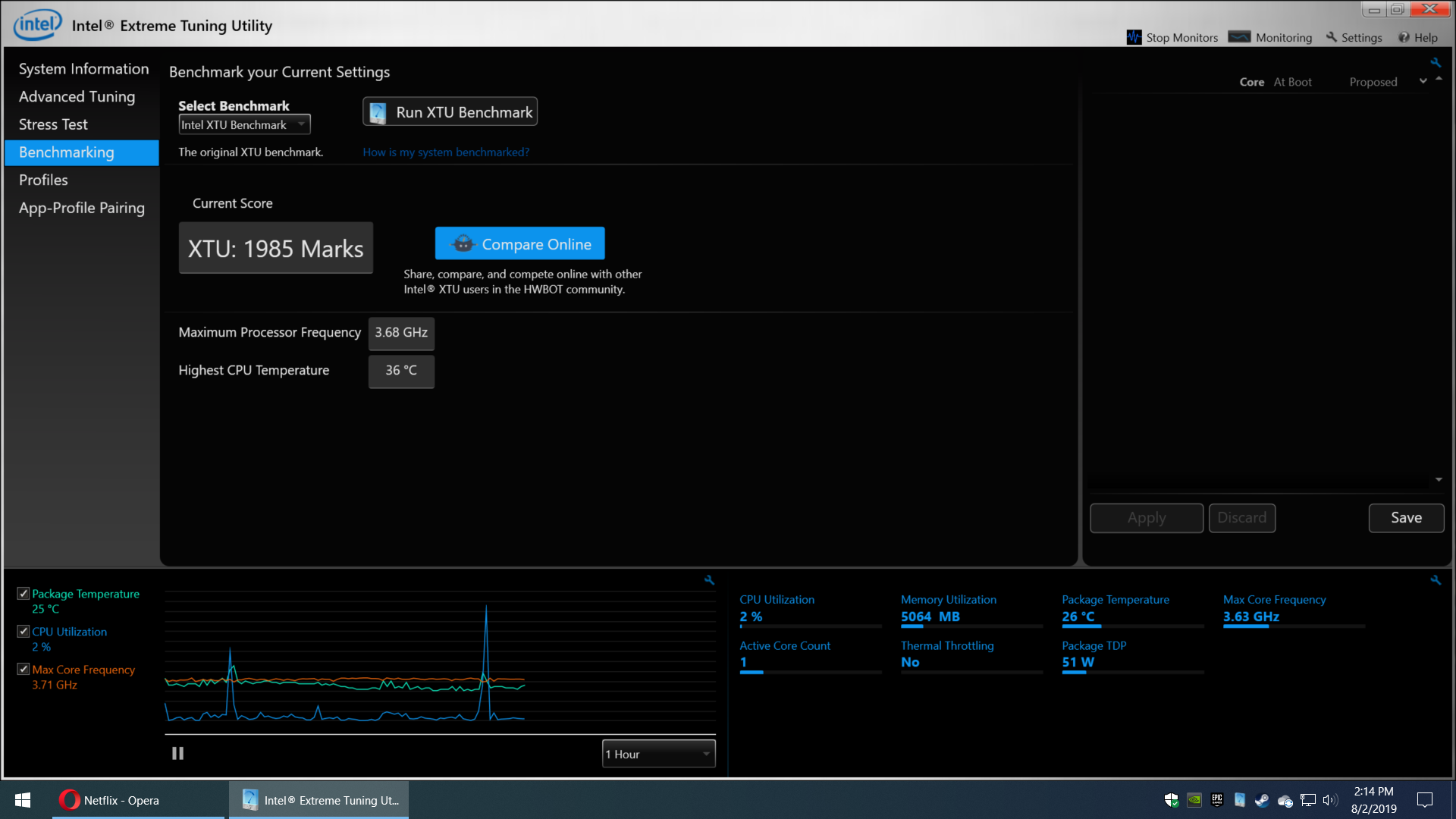Click the Intel logo in the title bar
Screen dimensions: 1456x819
click(37, 25)
